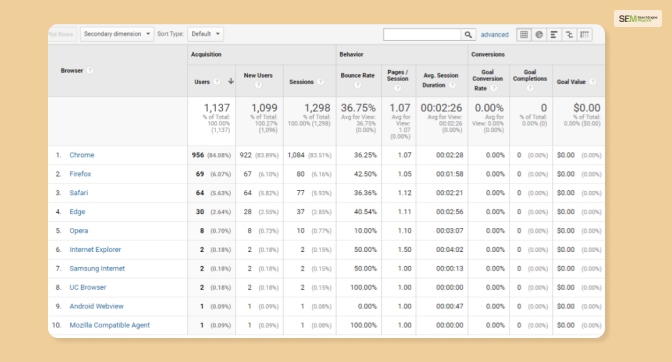The width and height of the screenshot is (672, 362).
Task: Sort by the Bounce Rate column header
Action: tap(357, 75)
